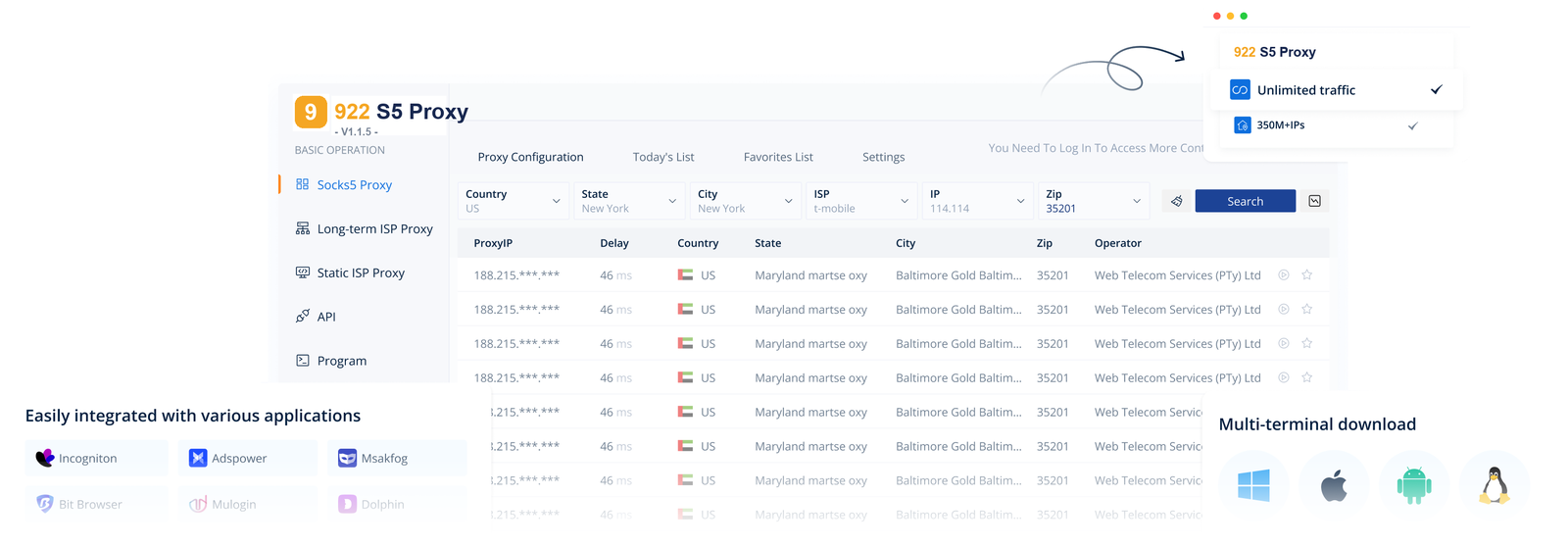Download the Windows version via Windows icon
Image resolution: width=1568 pixels, height=545 pixels.
point(1253,485)
